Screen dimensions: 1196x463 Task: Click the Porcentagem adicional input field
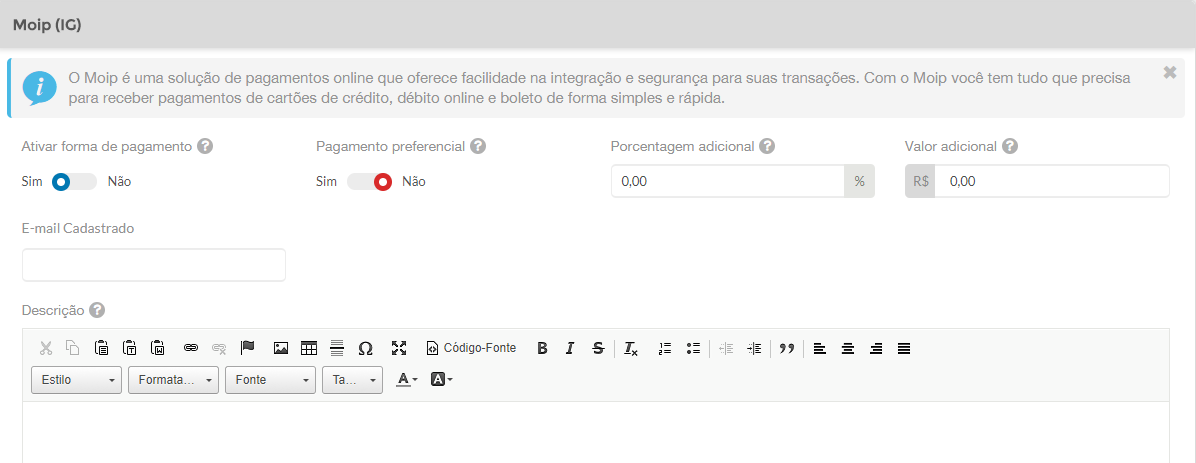pyautogui.click(x=728, y=182)
